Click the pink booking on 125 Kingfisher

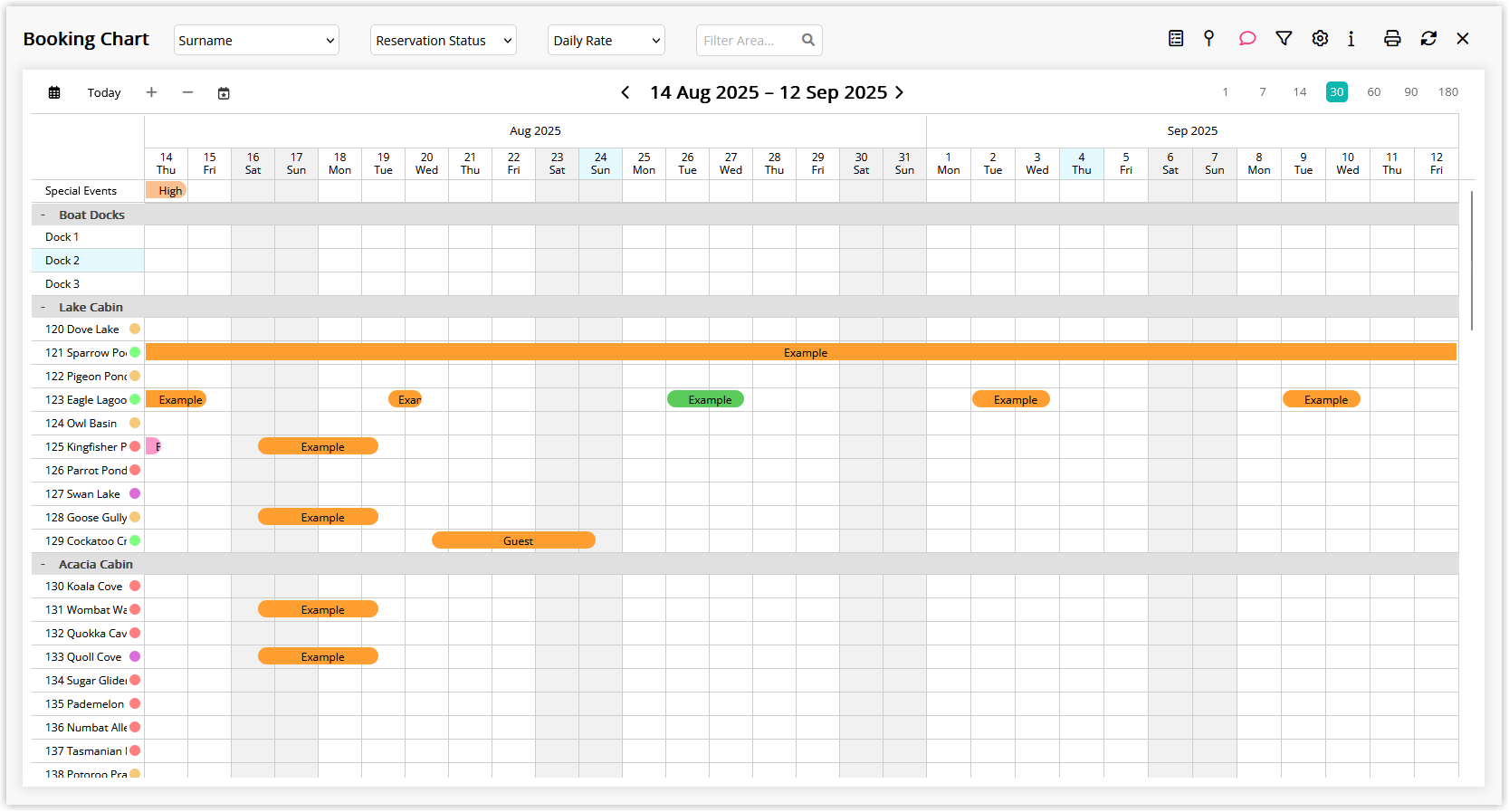(153, 446)
